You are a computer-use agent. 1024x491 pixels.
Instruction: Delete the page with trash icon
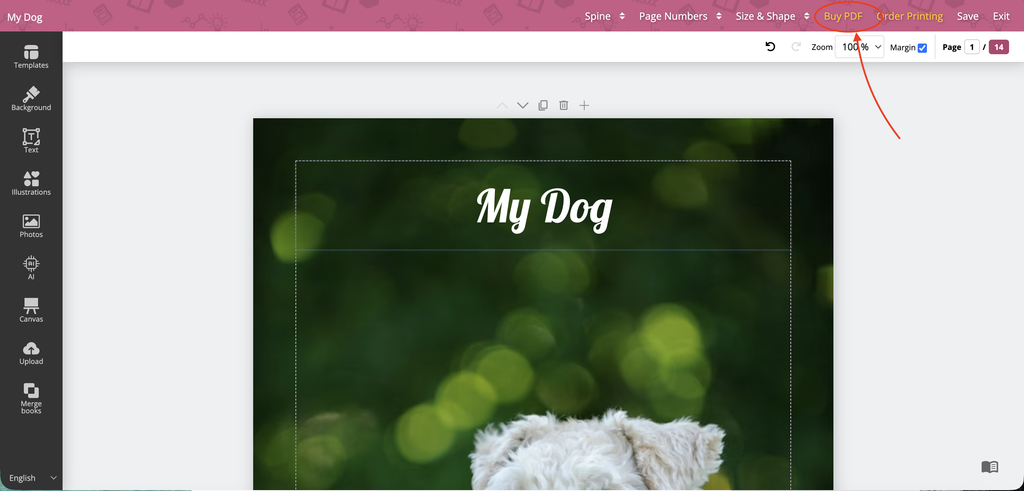(564, 105)
